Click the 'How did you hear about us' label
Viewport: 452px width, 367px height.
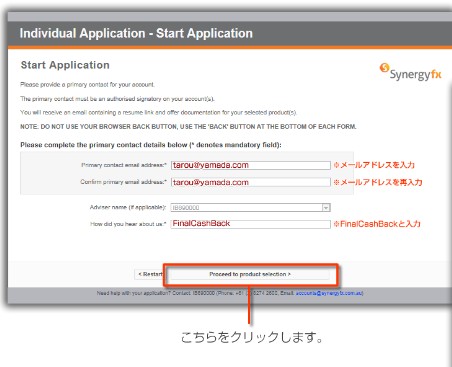(128, 224)
